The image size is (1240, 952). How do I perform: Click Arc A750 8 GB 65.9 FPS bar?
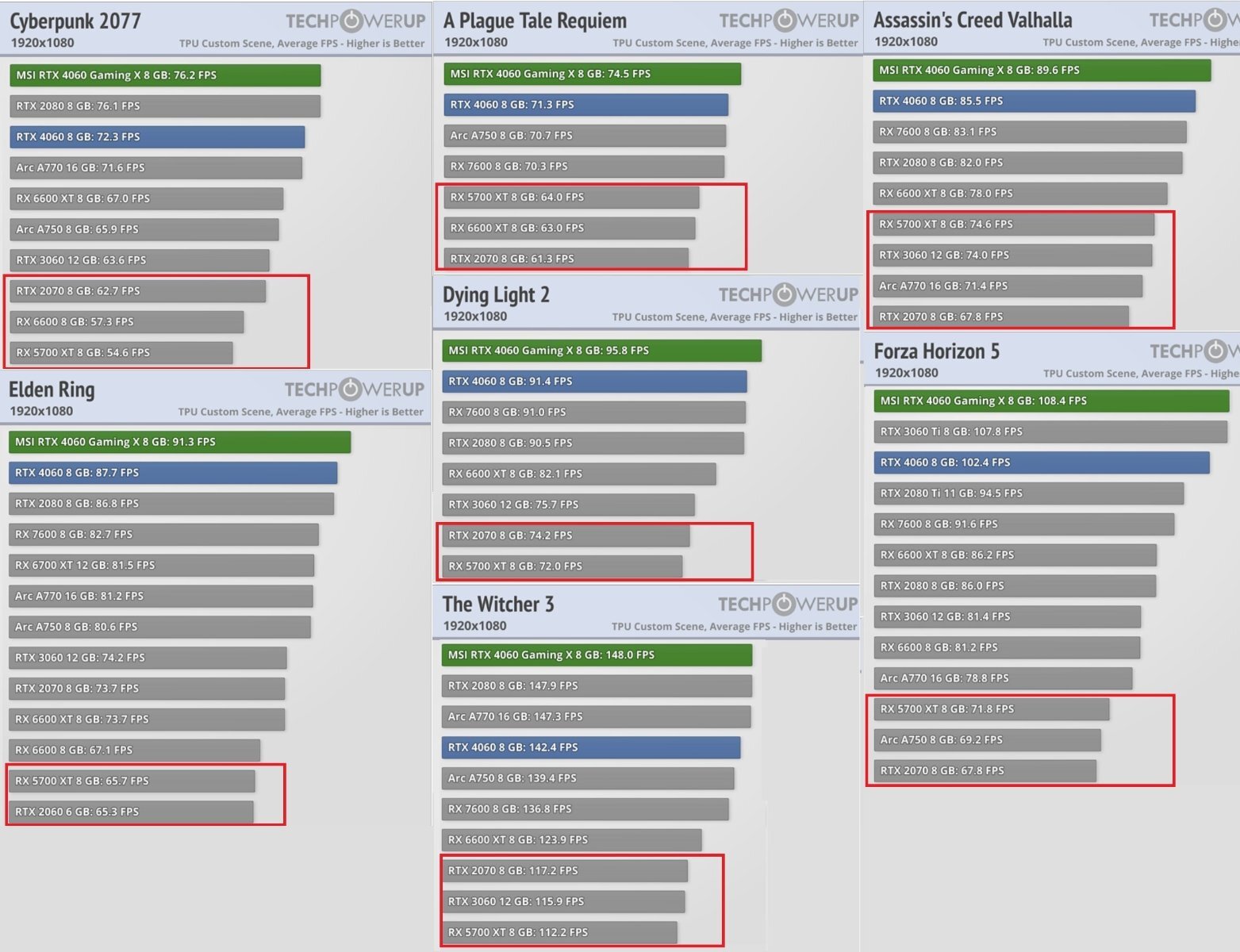[144, 230]
